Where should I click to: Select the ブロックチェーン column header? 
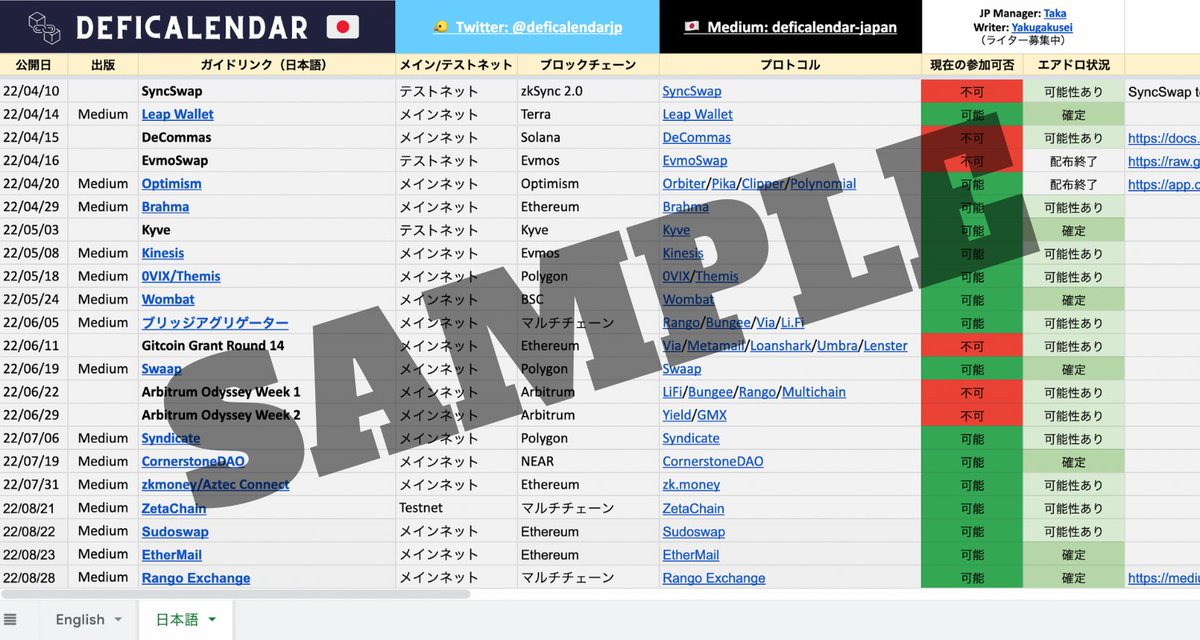tap(588, 65)
